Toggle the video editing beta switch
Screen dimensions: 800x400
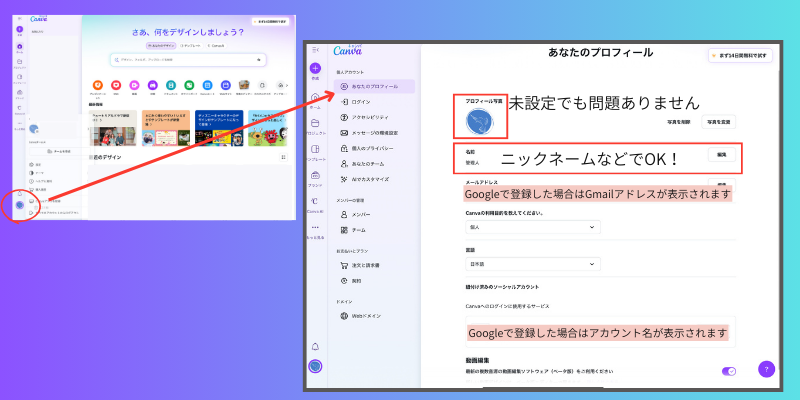(x=729, y=371)
